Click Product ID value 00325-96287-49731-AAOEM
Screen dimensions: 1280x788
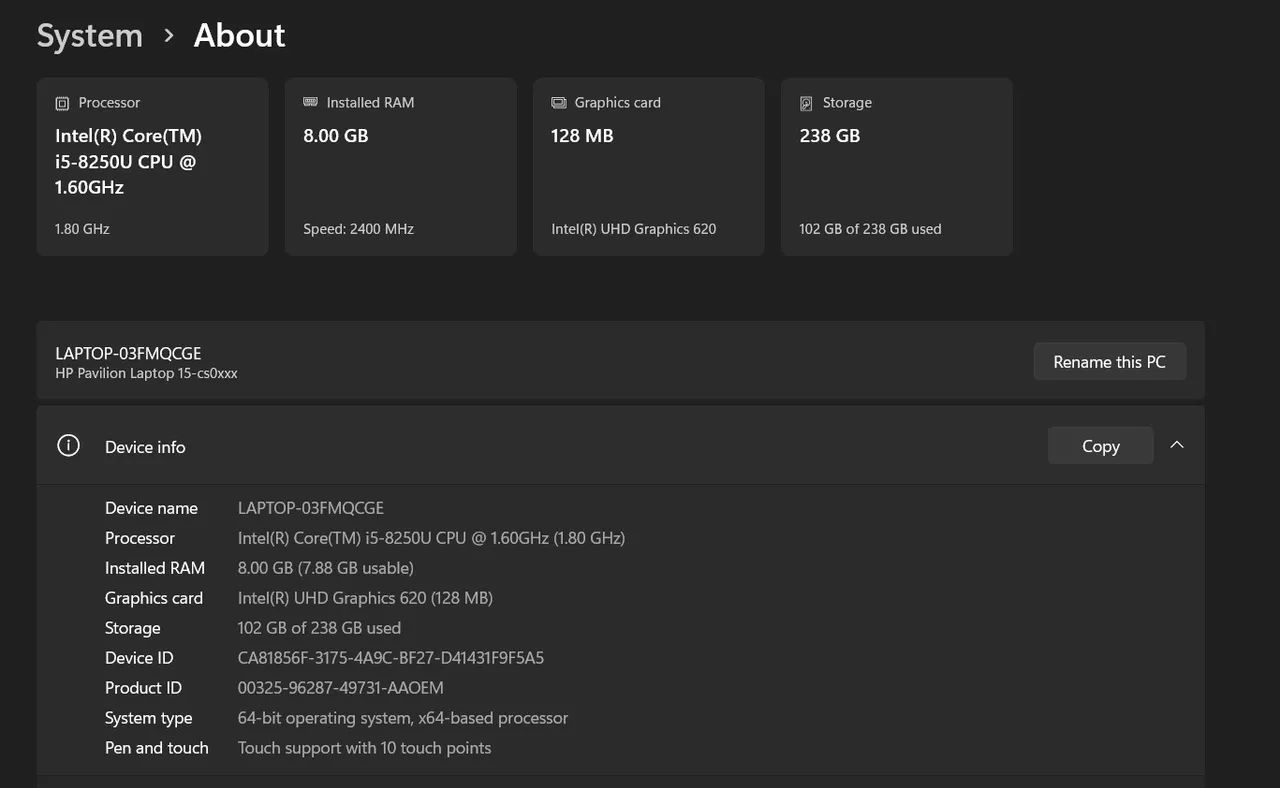pyautogui.click(x=341, y=688)
